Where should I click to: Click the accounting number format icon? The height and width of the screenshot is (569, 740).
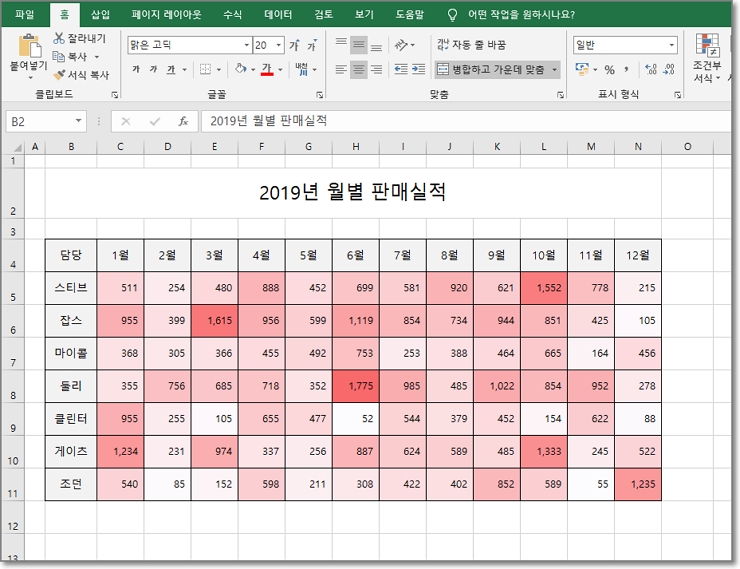click(x=581, y=69)
